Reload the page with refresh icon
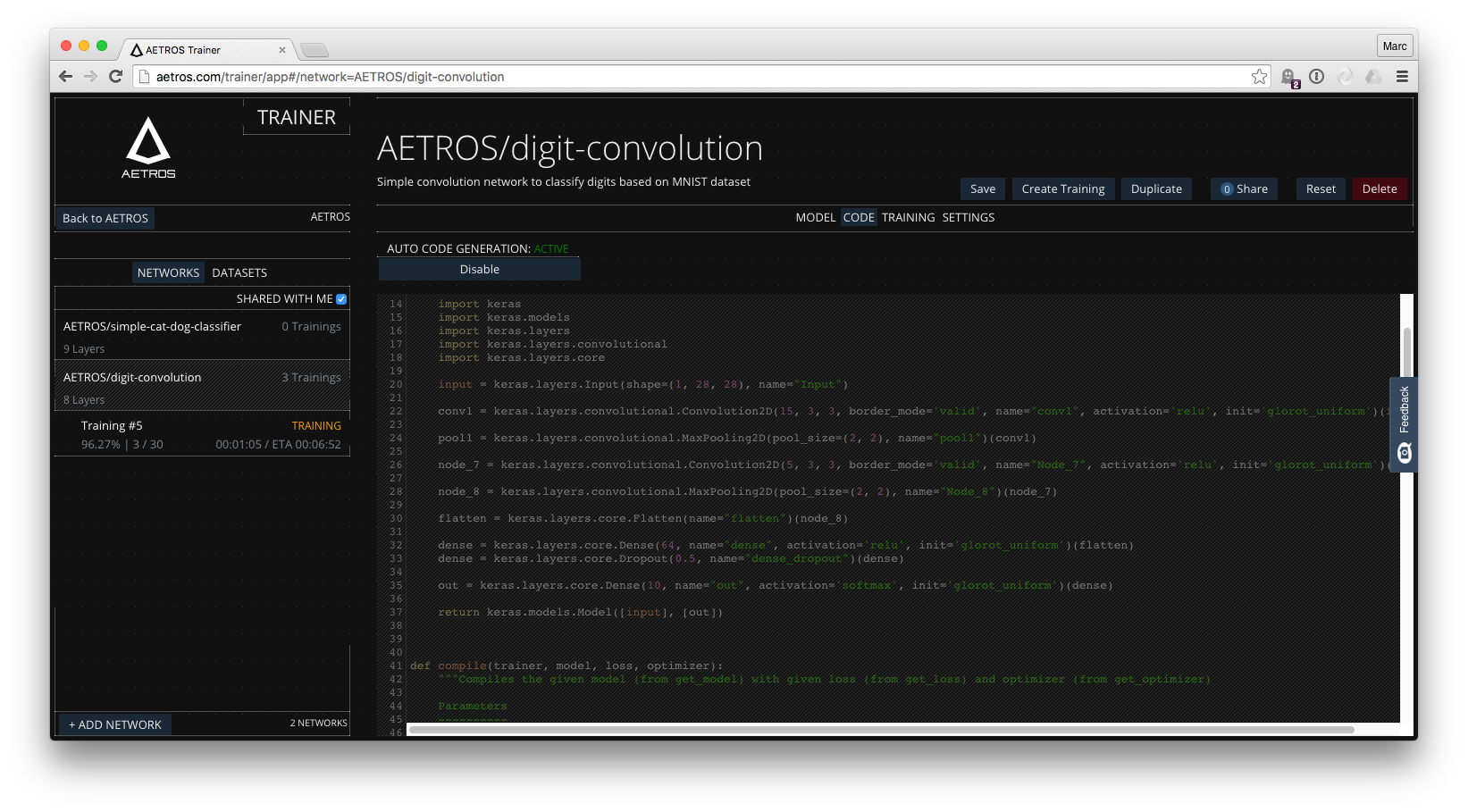The height and width of the screenshot is (812, 1468). 115,77
